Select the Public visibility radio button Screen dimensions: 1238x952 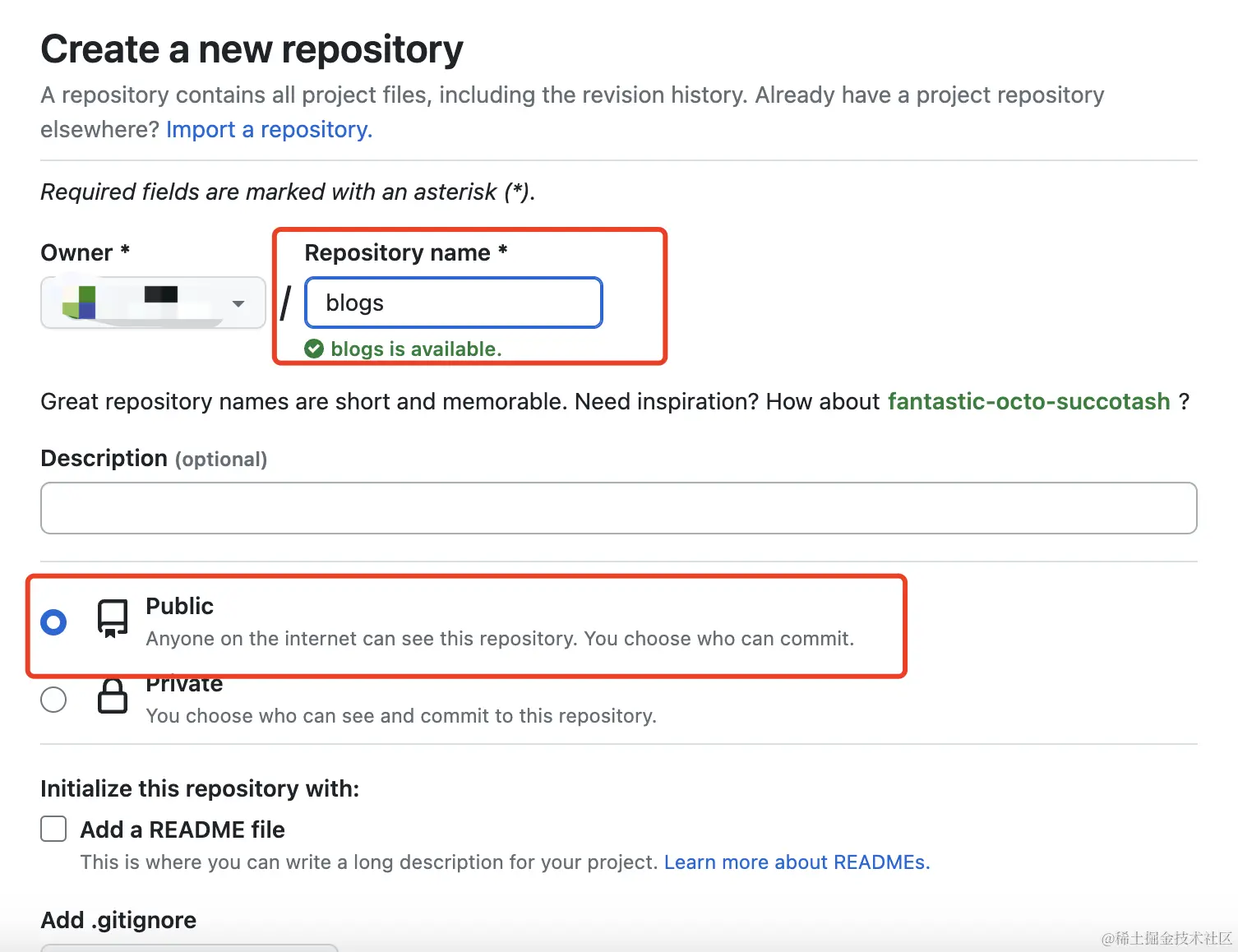(54, 622)
